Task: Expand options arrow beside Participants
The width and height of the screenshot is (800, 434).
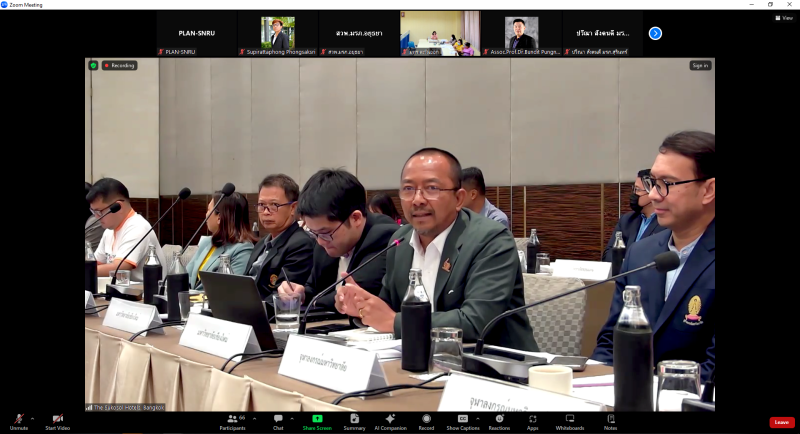Action: [255, 419]
